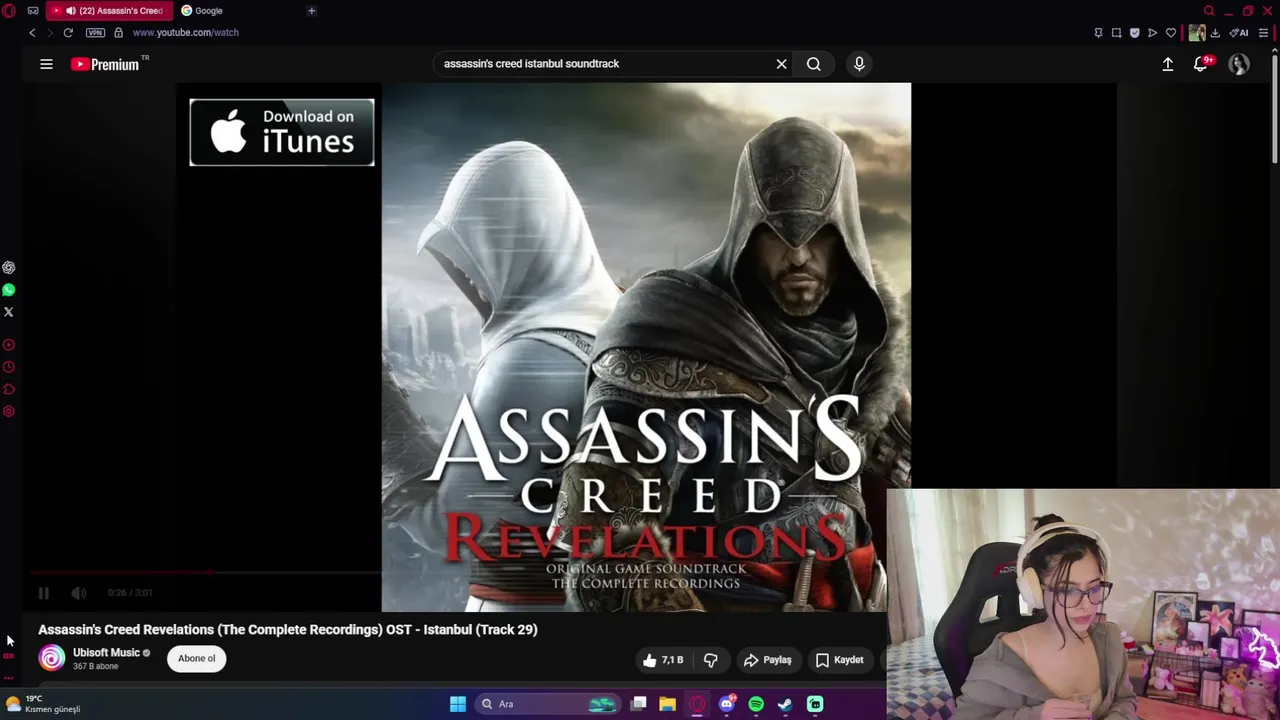Image resolution: width=1280 pixels, height=720 pixels.
Task: Open YouTube guide hamburger menu
Action: click(x=46, y=64)
